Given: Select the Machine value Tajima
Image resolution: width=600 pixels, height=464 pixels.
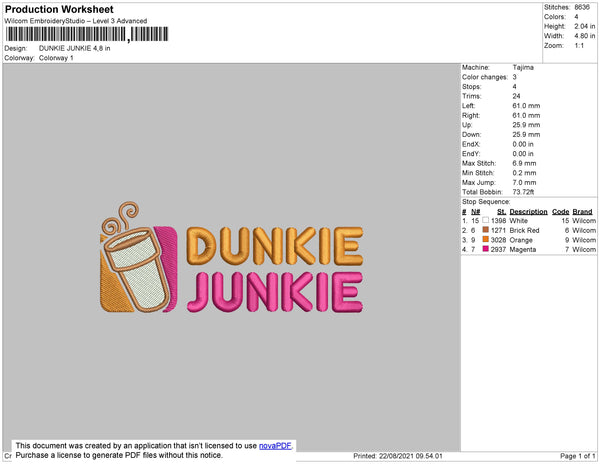Looking at the screenshot, I should pos(523,67).
